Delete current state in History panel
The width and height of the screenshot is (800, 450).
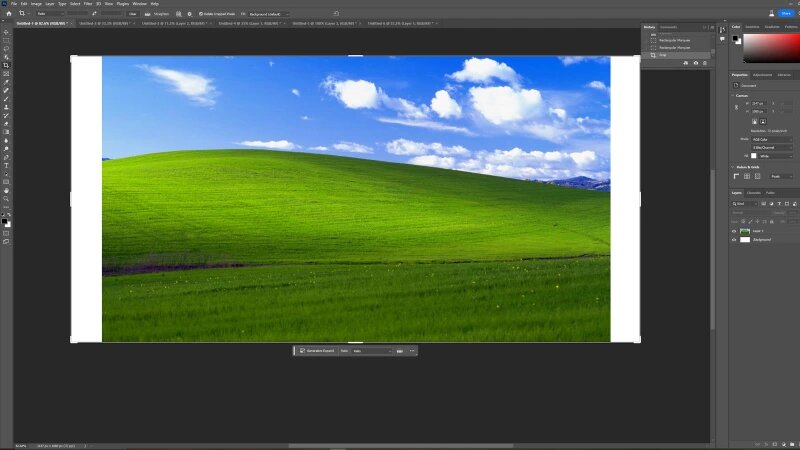(705, 63)
